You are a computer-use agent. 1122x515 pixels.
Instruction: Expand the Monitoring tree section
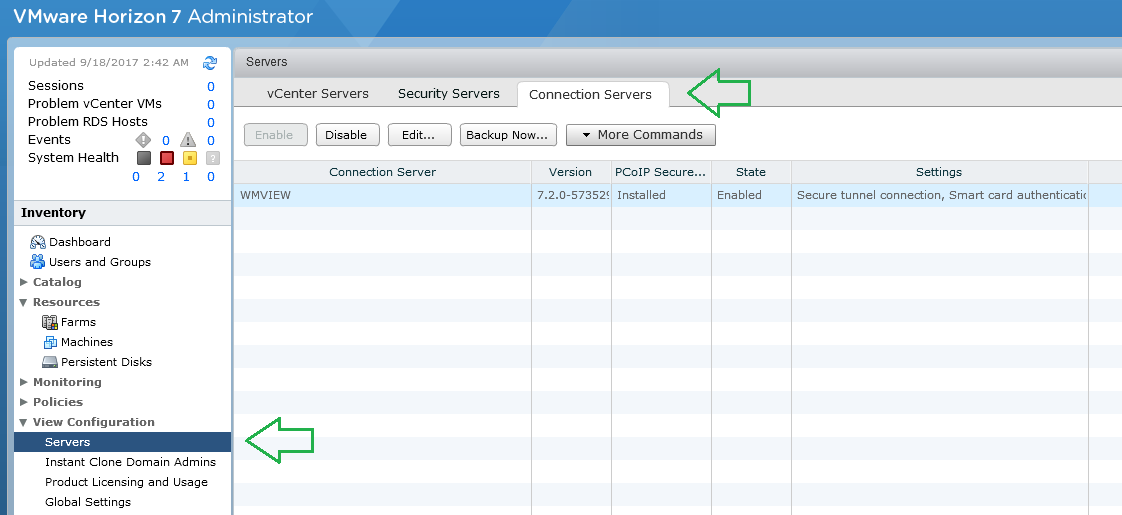24,382
